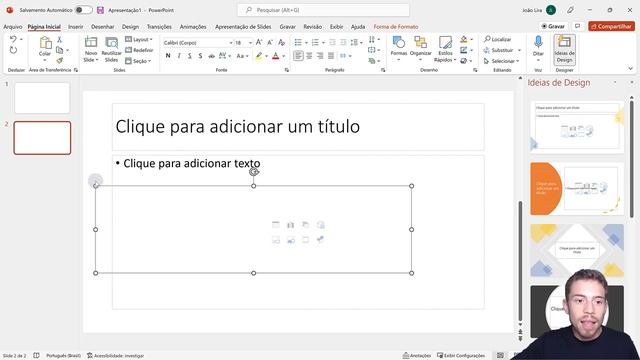Click the shape outline pen icon
Image resolution: width=640 pixels, height=360 pixels.
click(x=464, y=50)
